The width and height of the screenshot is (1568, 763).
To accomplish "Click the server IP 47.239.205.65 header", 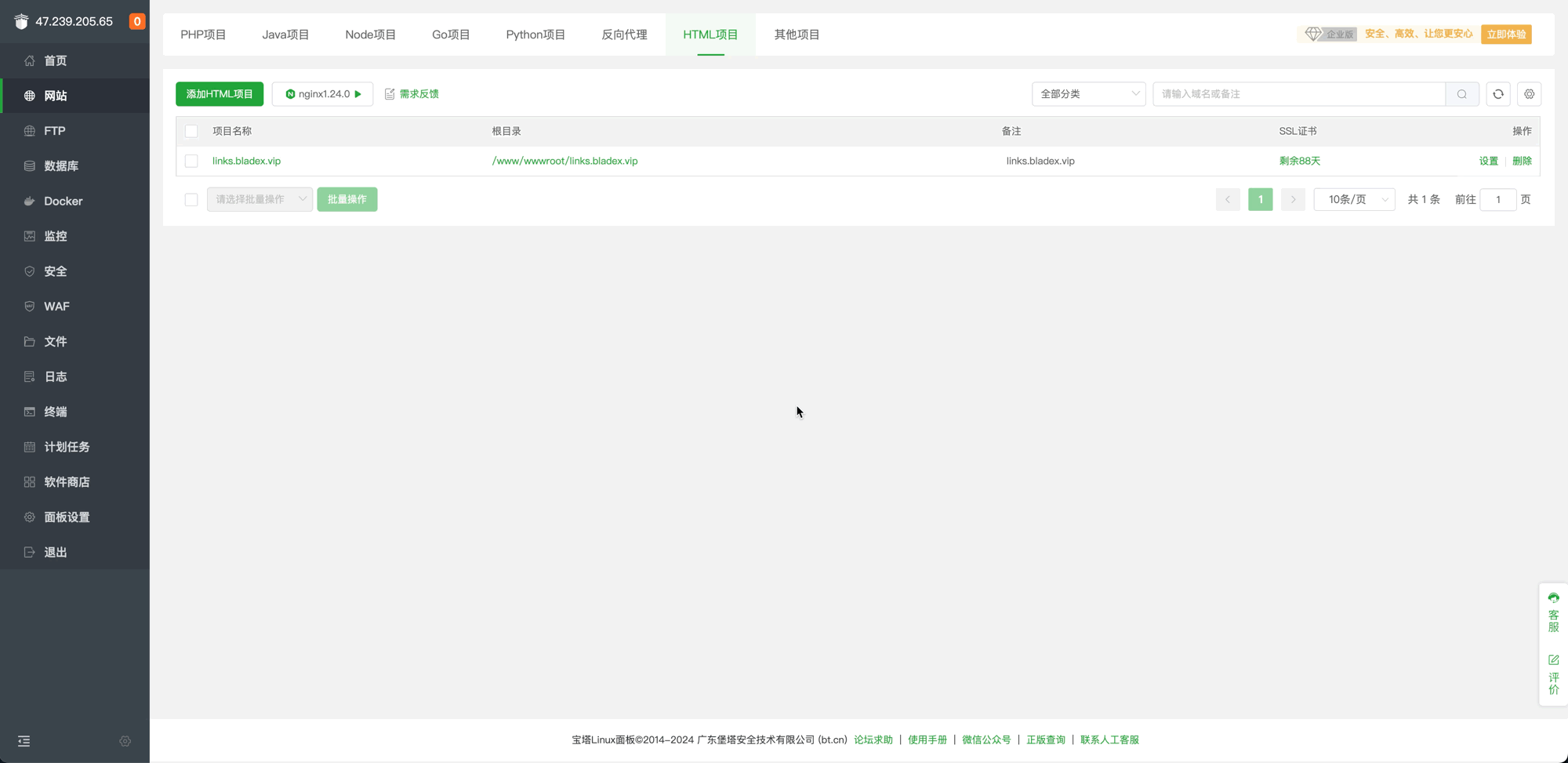I will click(x=74, y=21).
